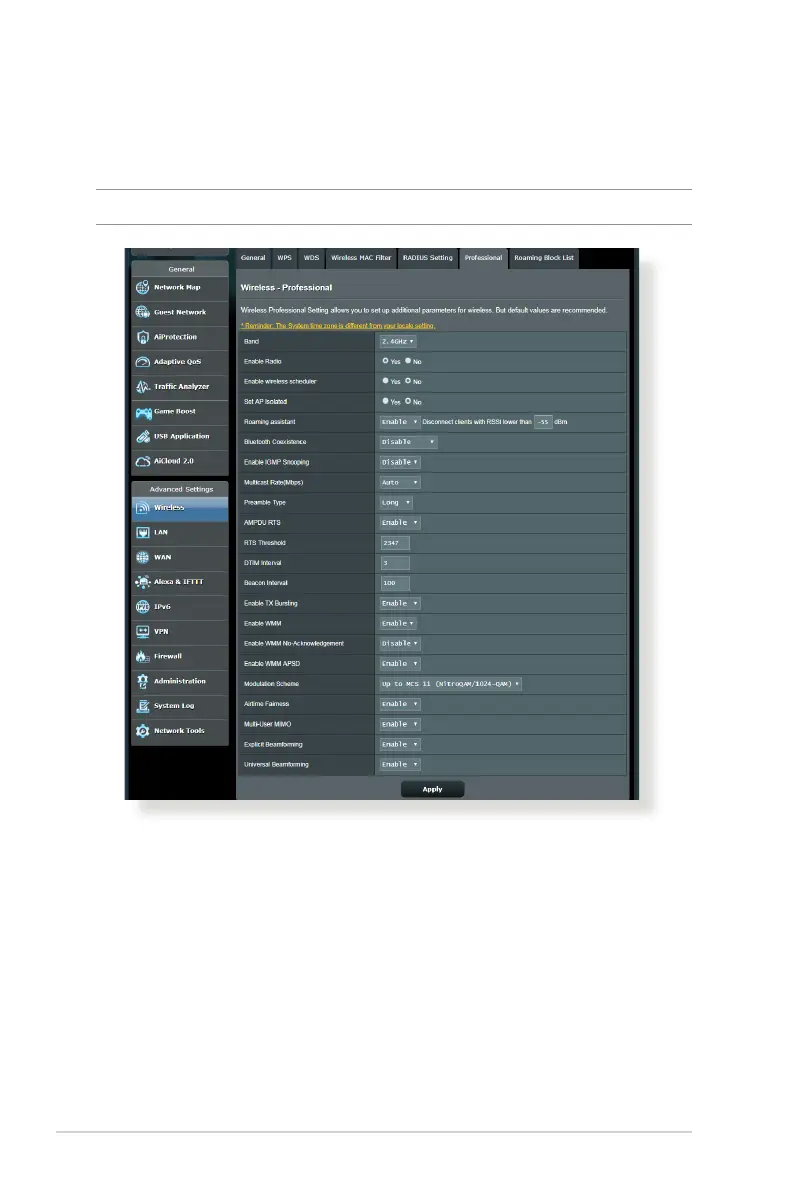Screen dimensions: 794x1196
Task: Expand WMM No-Acknowledgement dropdown
Action: point(400,644)
